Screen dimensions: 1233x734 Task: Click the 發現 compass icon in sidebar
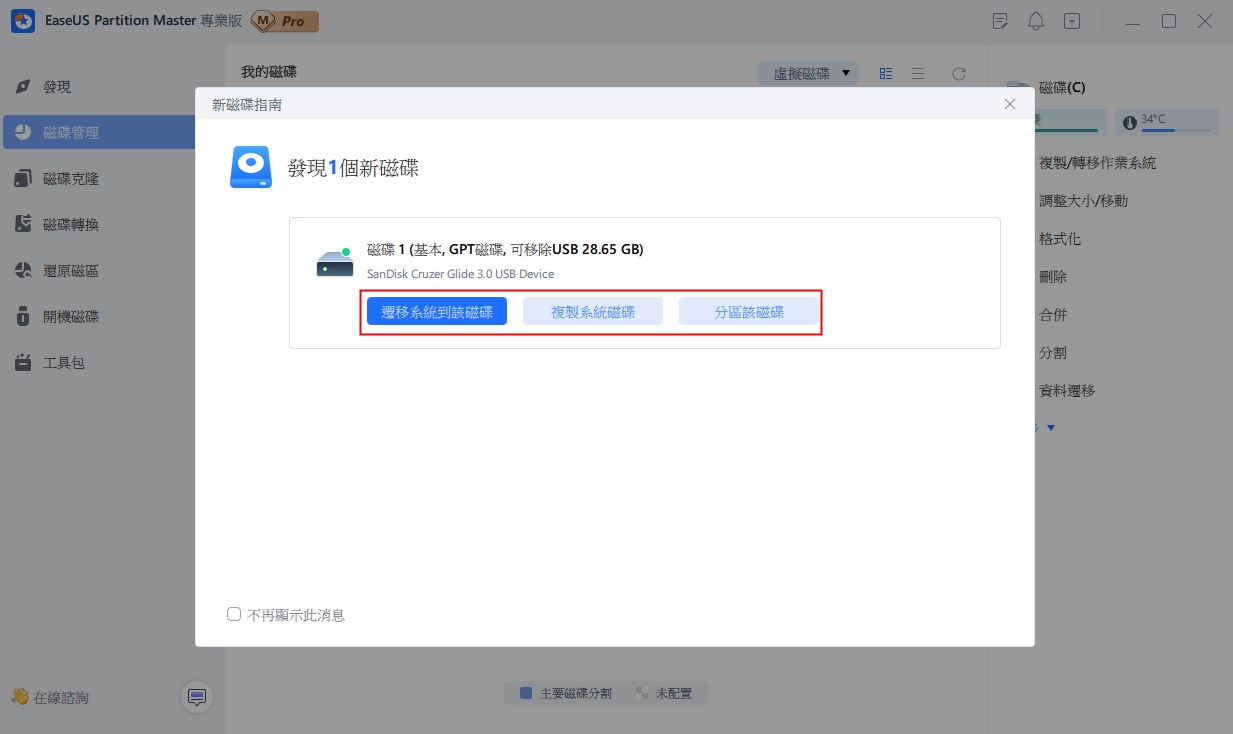(23, 87)
